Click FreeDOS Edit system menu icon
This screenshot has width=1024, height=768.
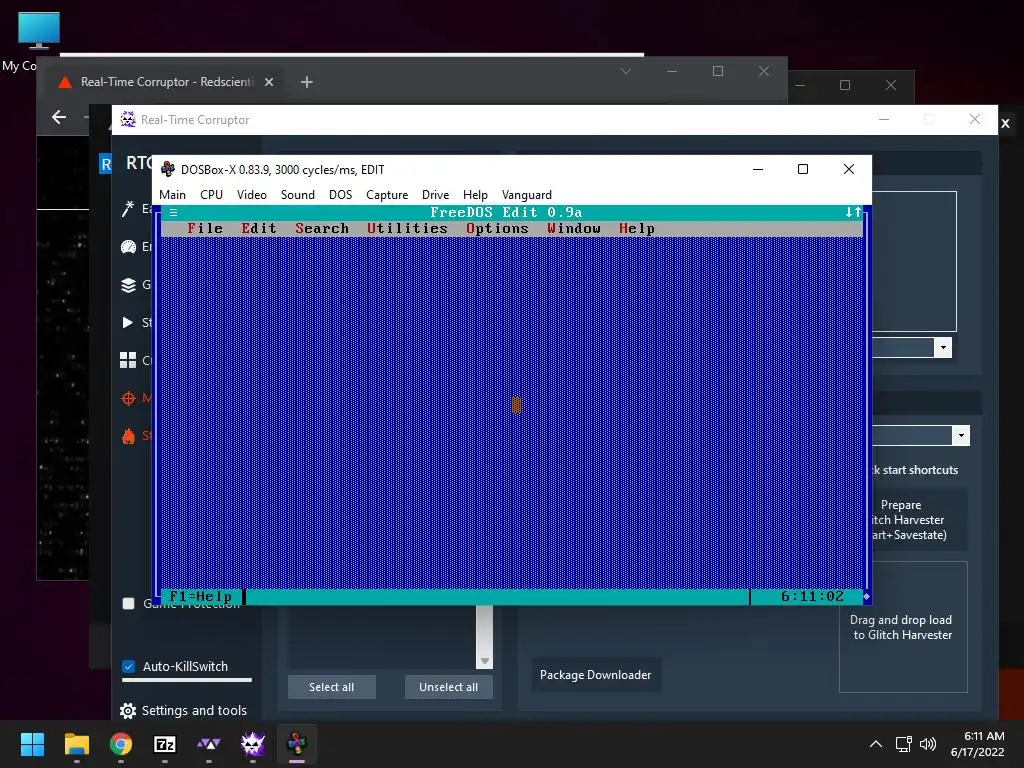173,212
